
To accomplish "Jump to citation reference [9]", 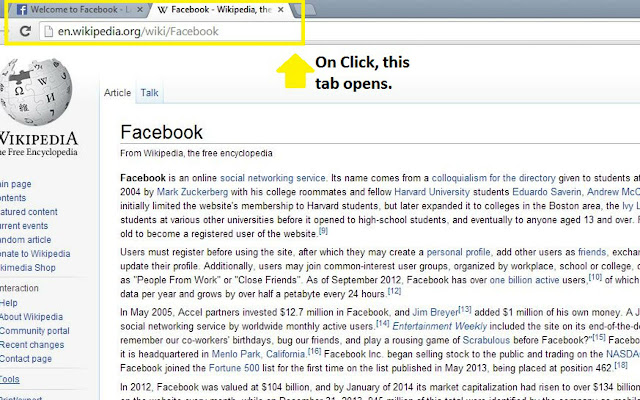I will 323,231.
